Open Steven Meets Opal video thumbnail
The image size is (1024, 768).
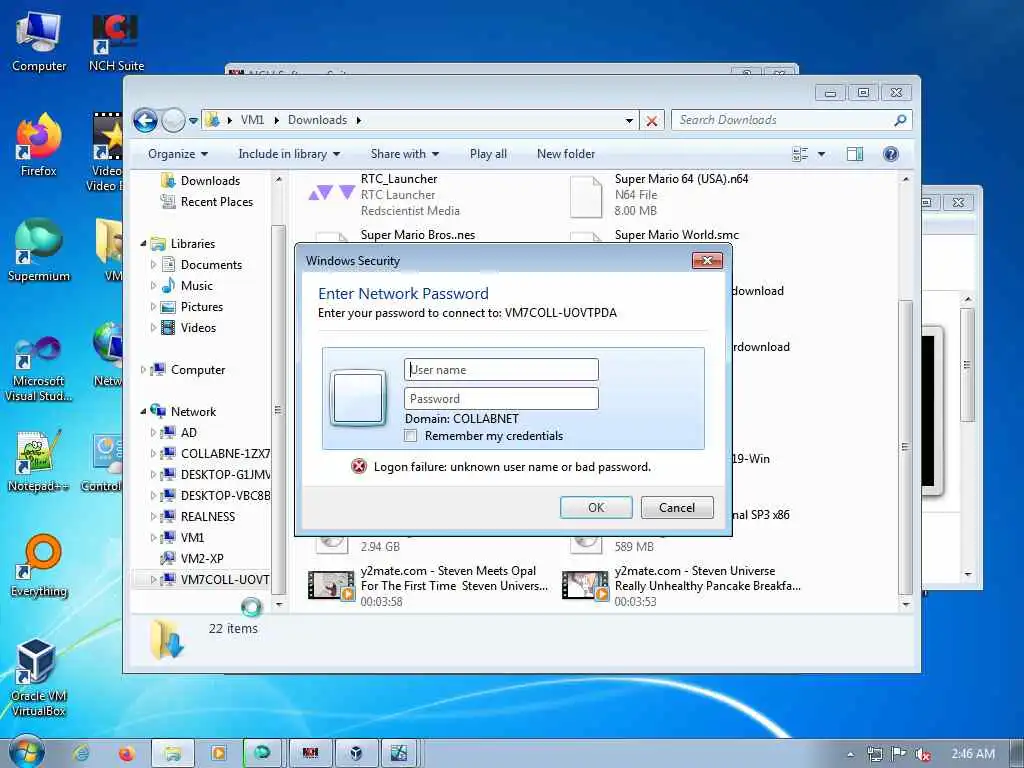(331, 585)
